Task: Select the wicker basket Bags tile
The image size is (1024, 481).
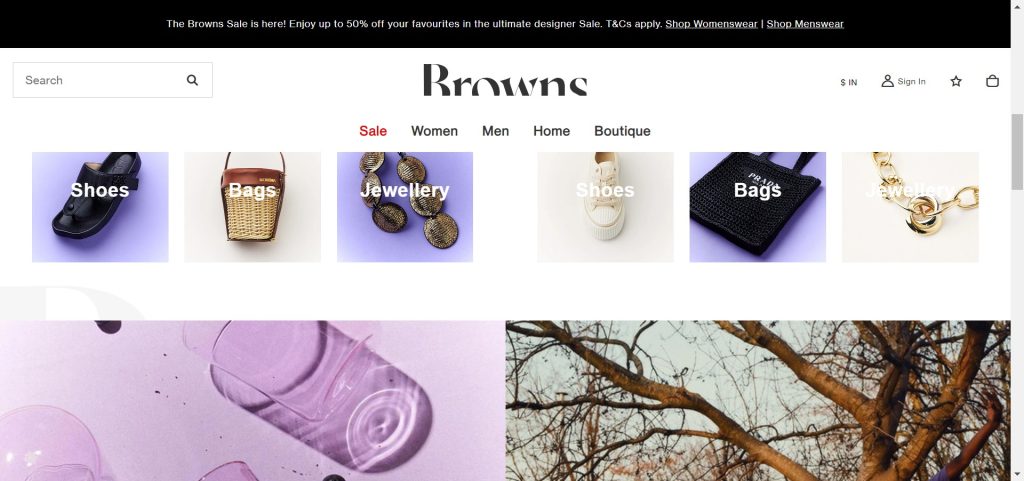Action: coord(252,207)
